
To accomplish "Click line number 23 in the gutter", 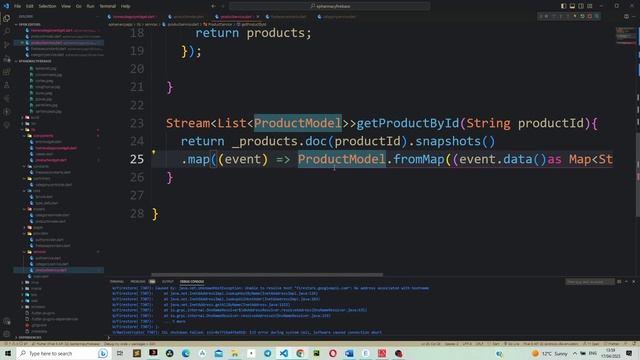I will (137, 123).
